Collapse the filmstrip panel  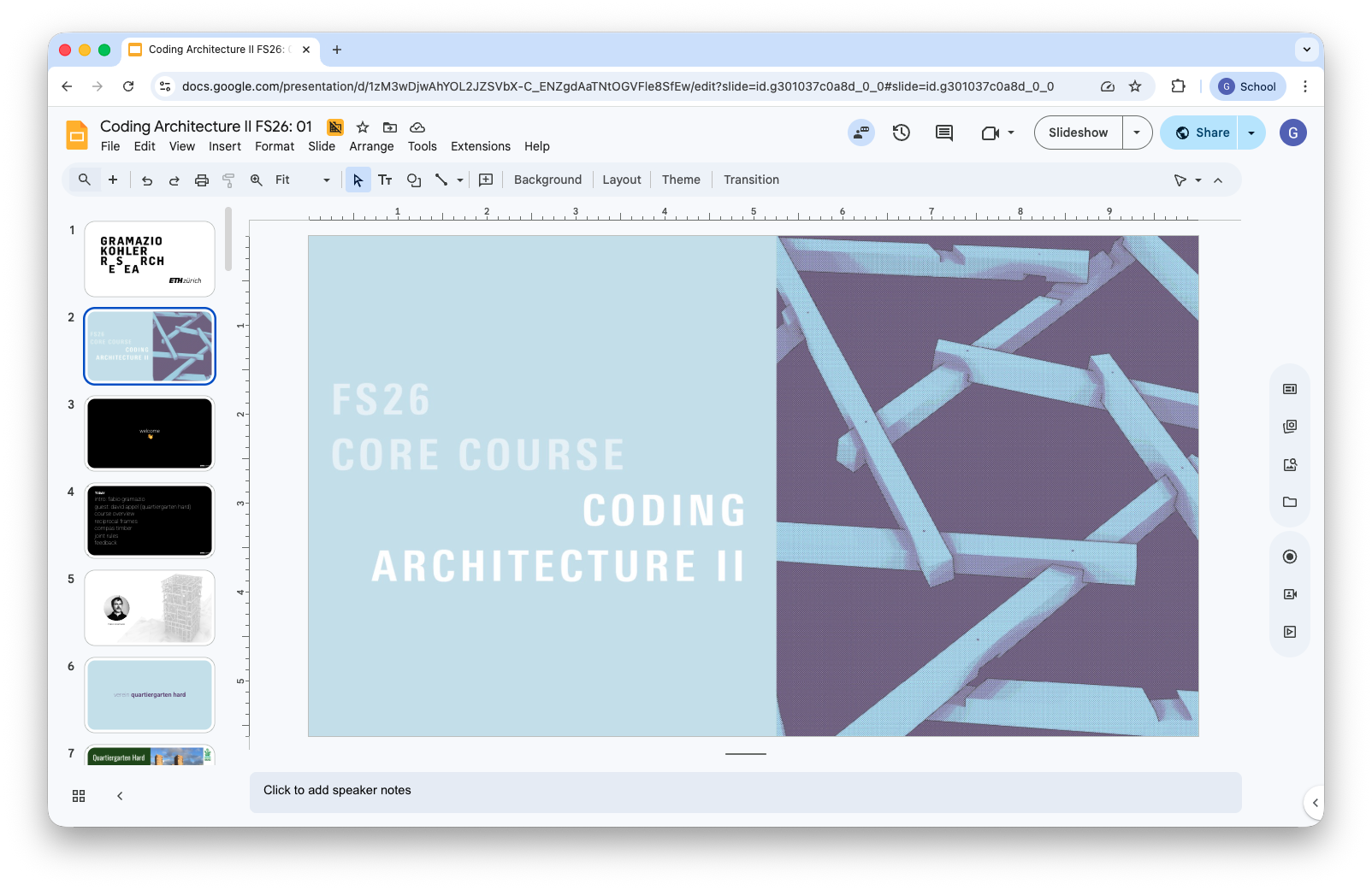(120, 796)
